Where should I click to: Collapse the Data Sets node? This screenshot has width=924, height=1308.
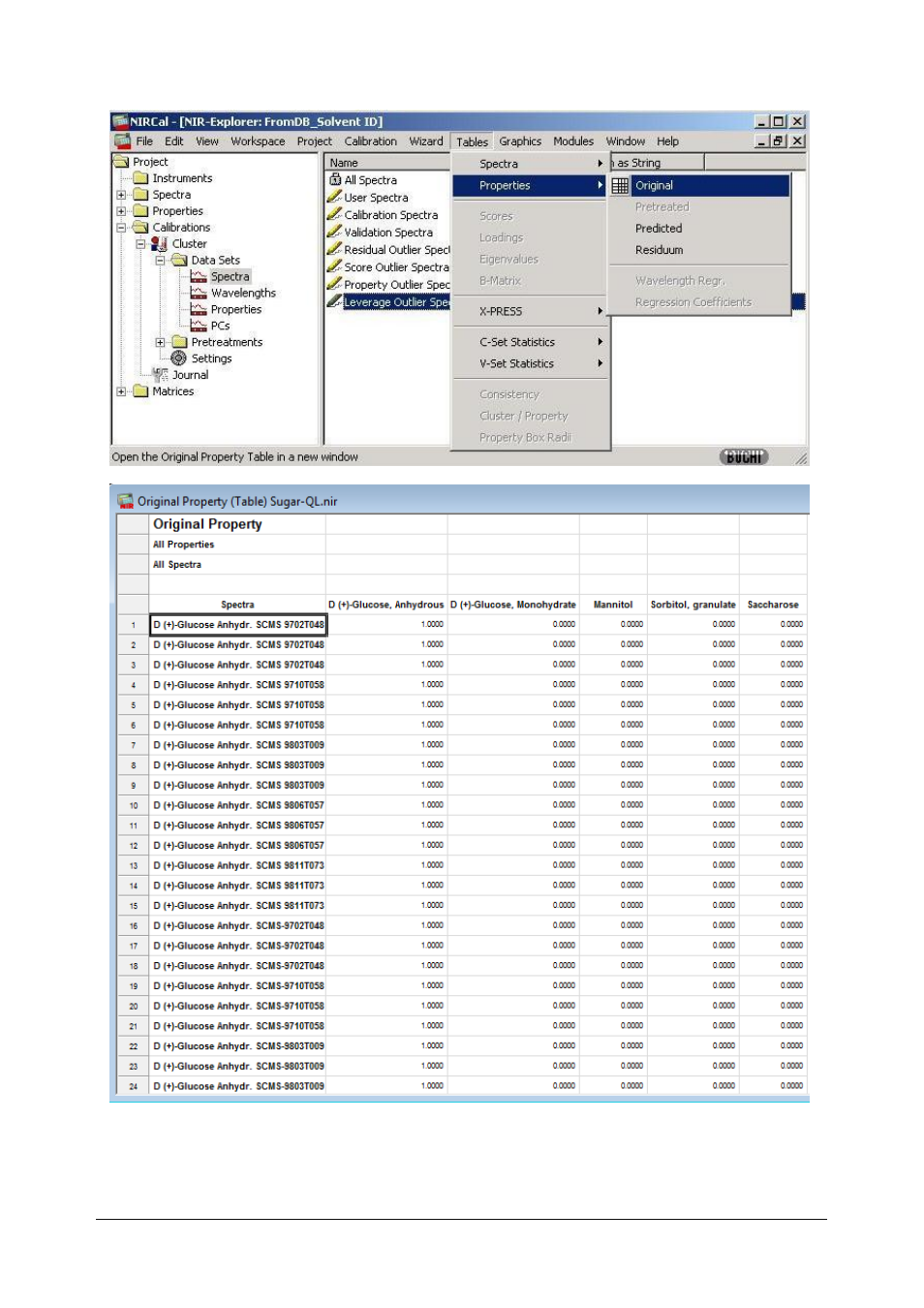click(160, 261)
